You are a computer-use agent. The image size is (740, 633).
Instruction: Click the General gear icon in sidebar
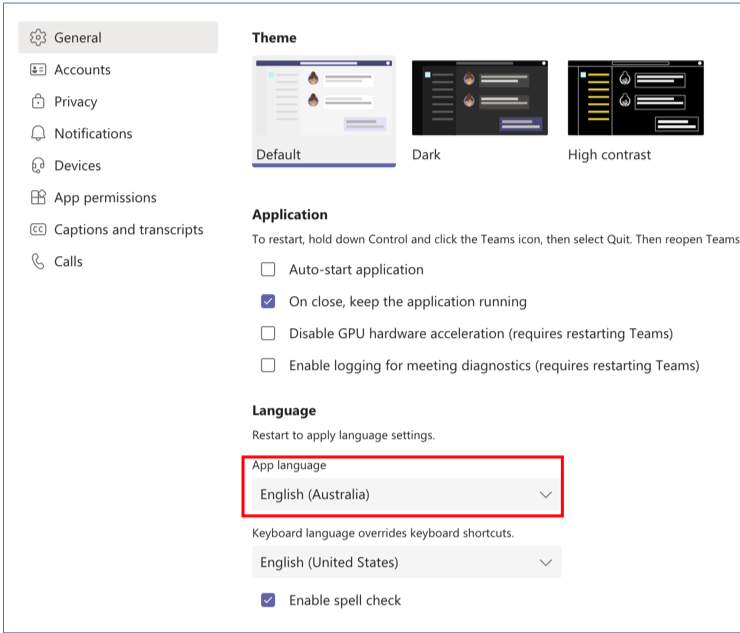tap(38, 38)
